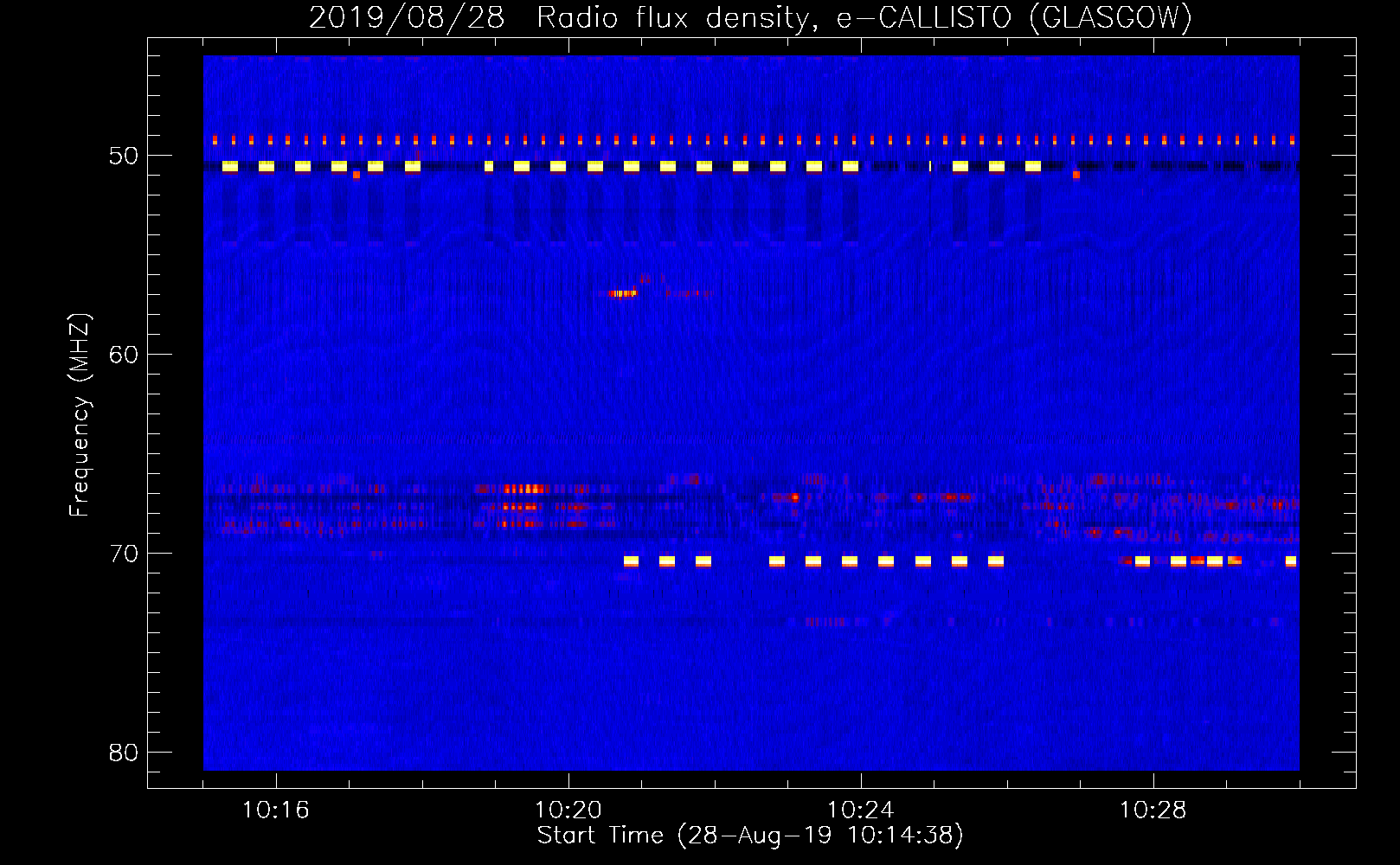Click the bright burst near 57 MHz after 10:20
Image resolution: width=1400 pixels, height=865 pixels.
click(x=623, y=293)
